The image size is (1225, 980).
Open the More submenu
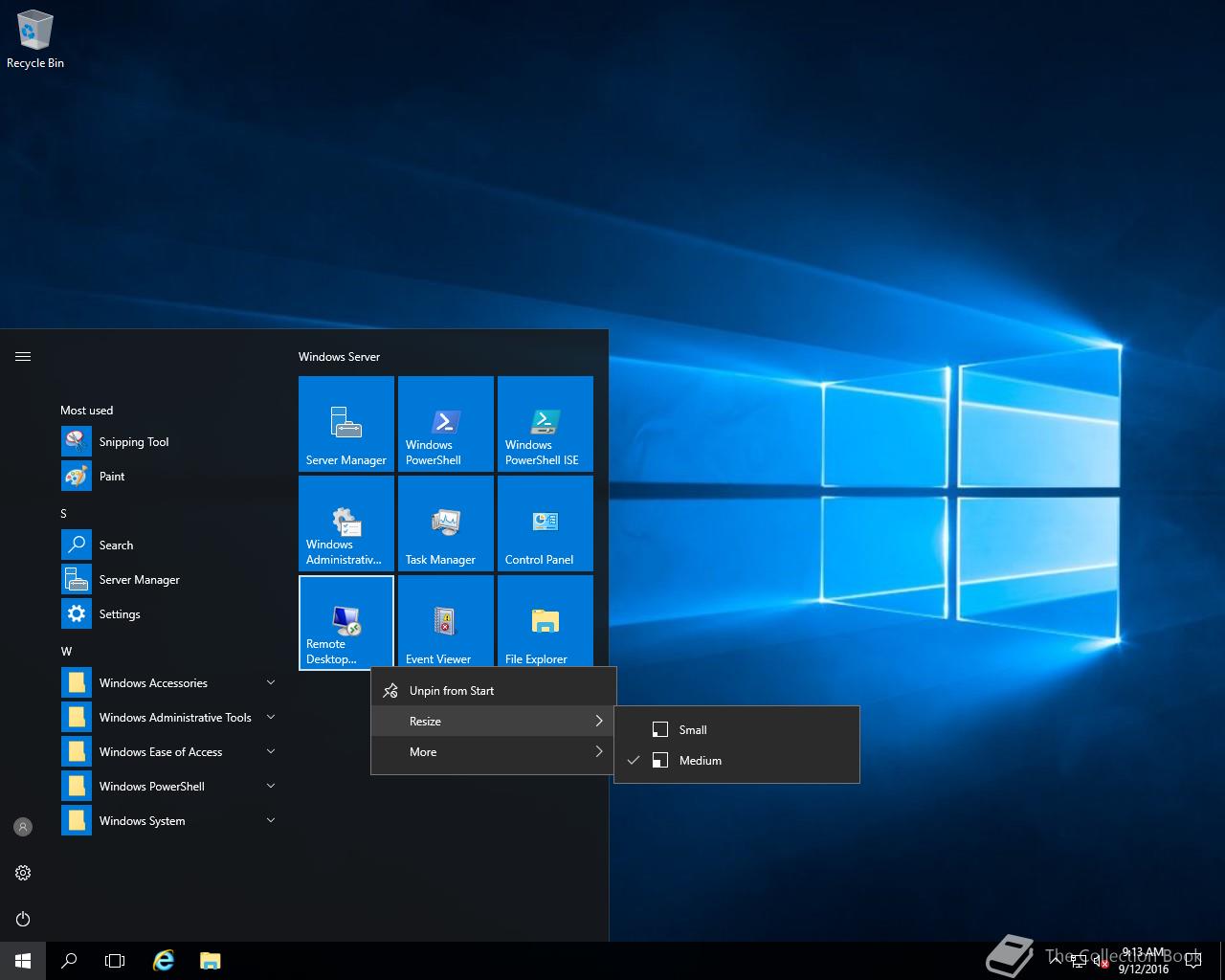click(x=493, y=752)
